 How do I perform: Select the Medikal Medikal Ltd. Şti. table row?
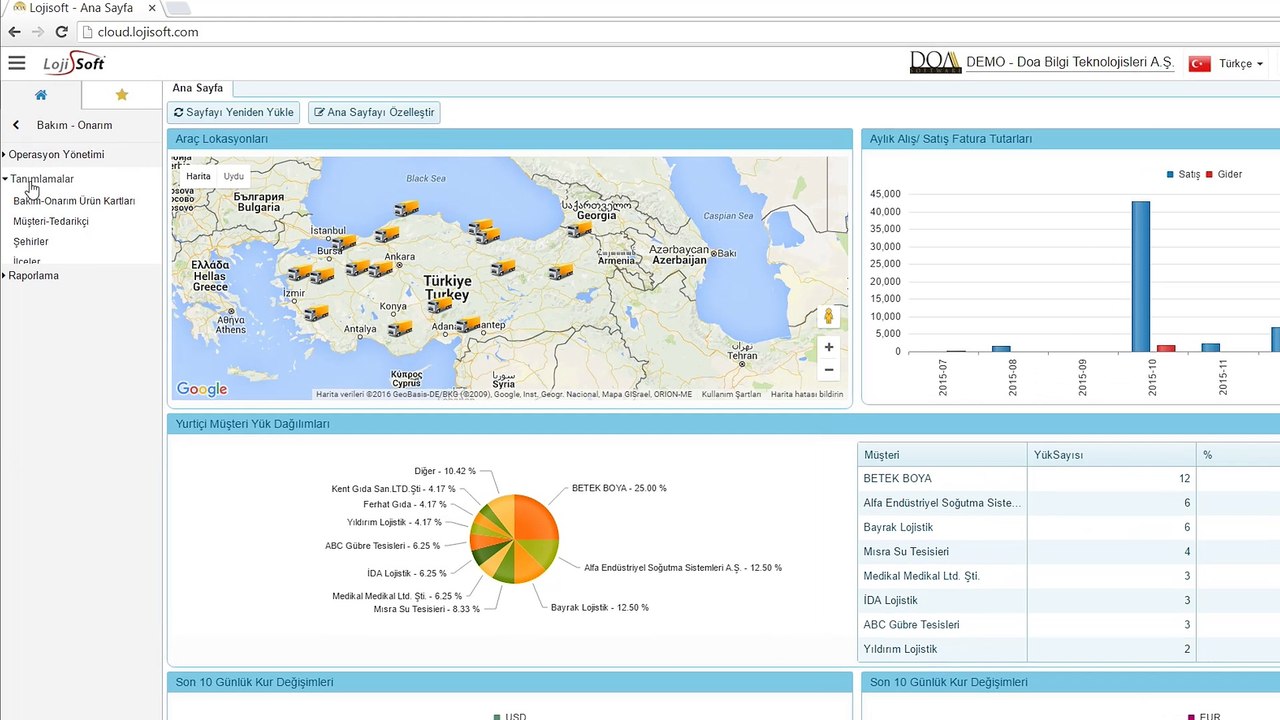[x=1069, y=576]
